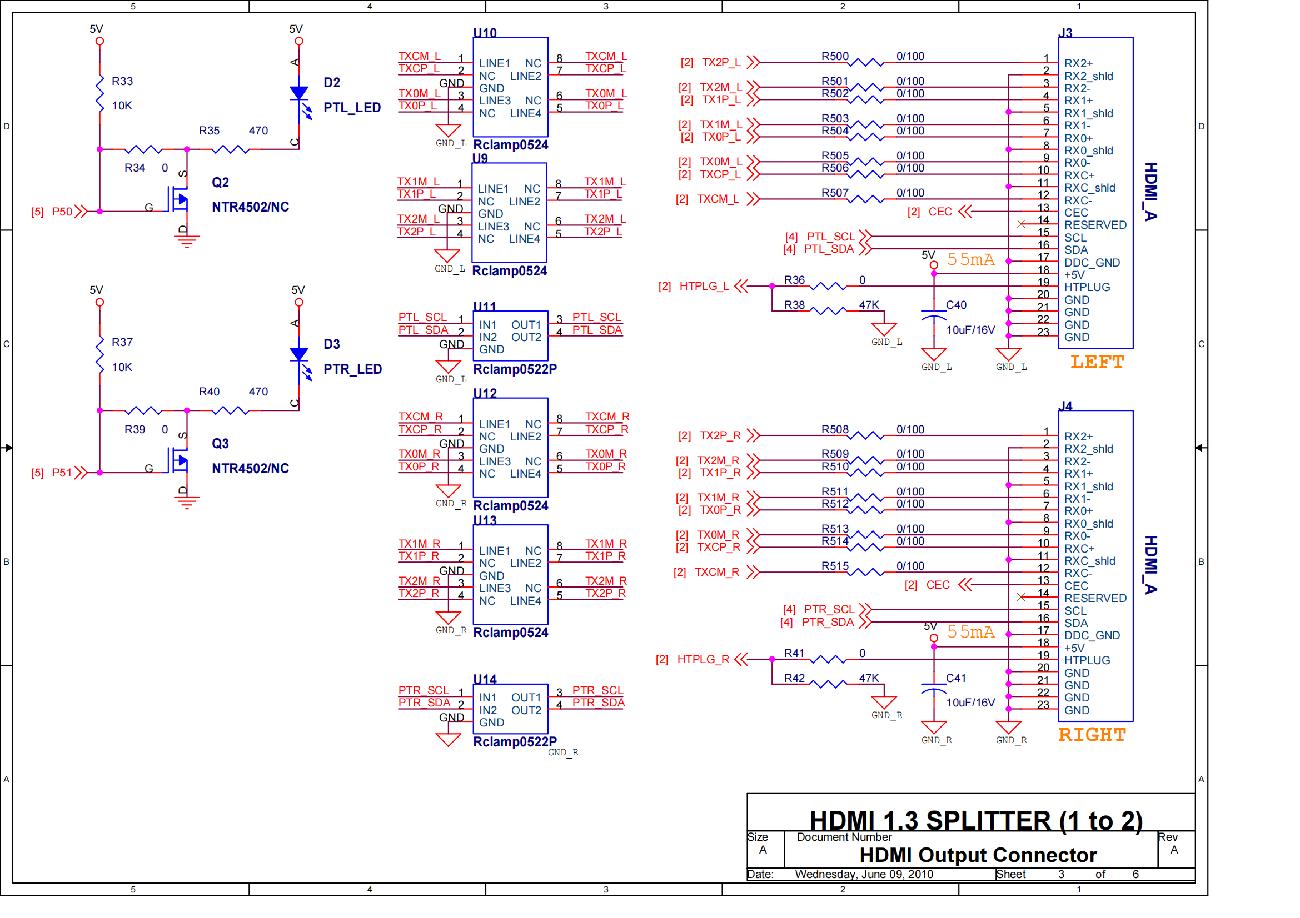
Task: Select the R501 reference designator
Action: (x=835, y=82)
